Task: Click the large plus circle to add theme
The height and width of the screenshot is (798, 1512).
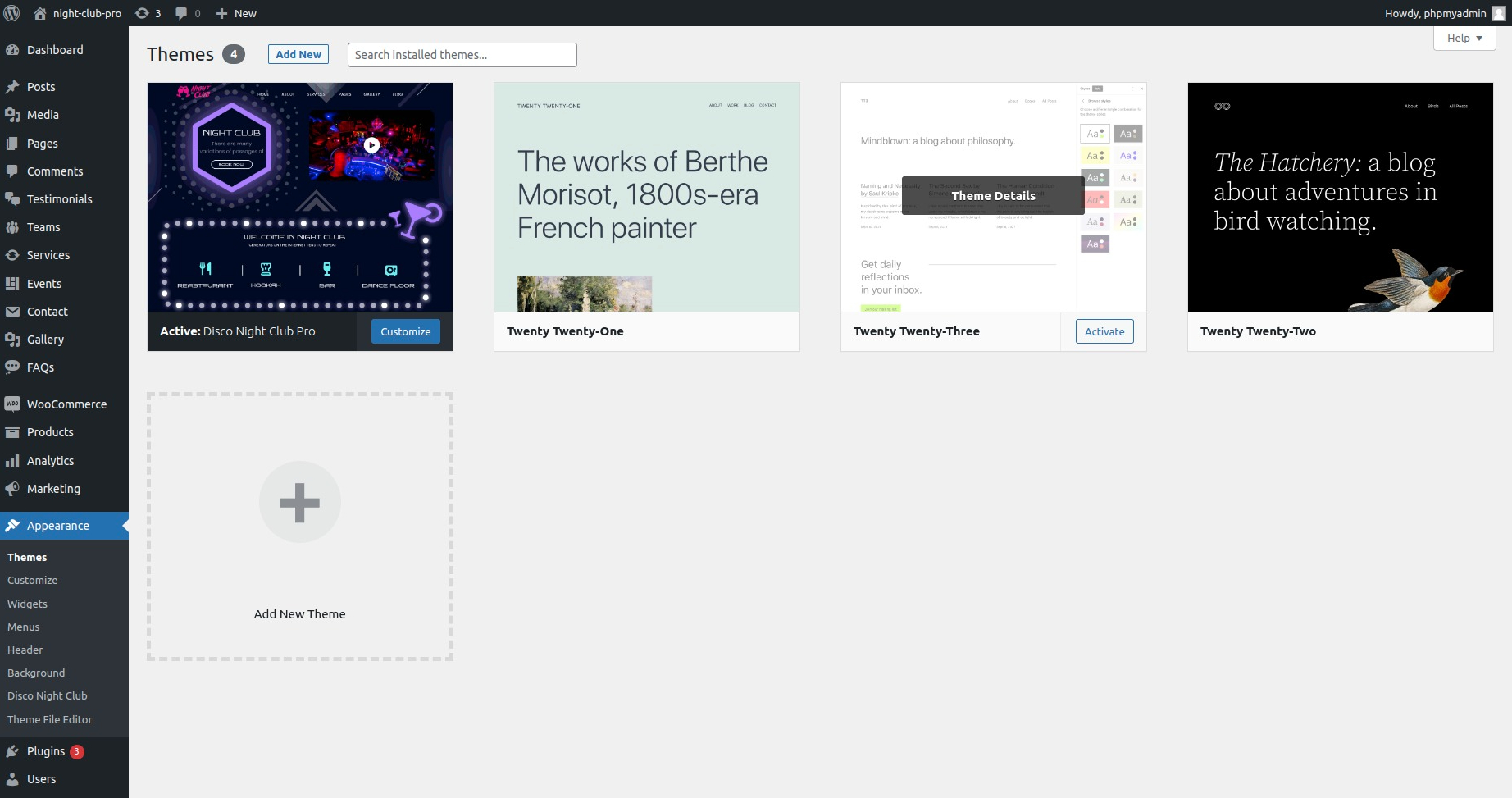Action: (300, 502)
